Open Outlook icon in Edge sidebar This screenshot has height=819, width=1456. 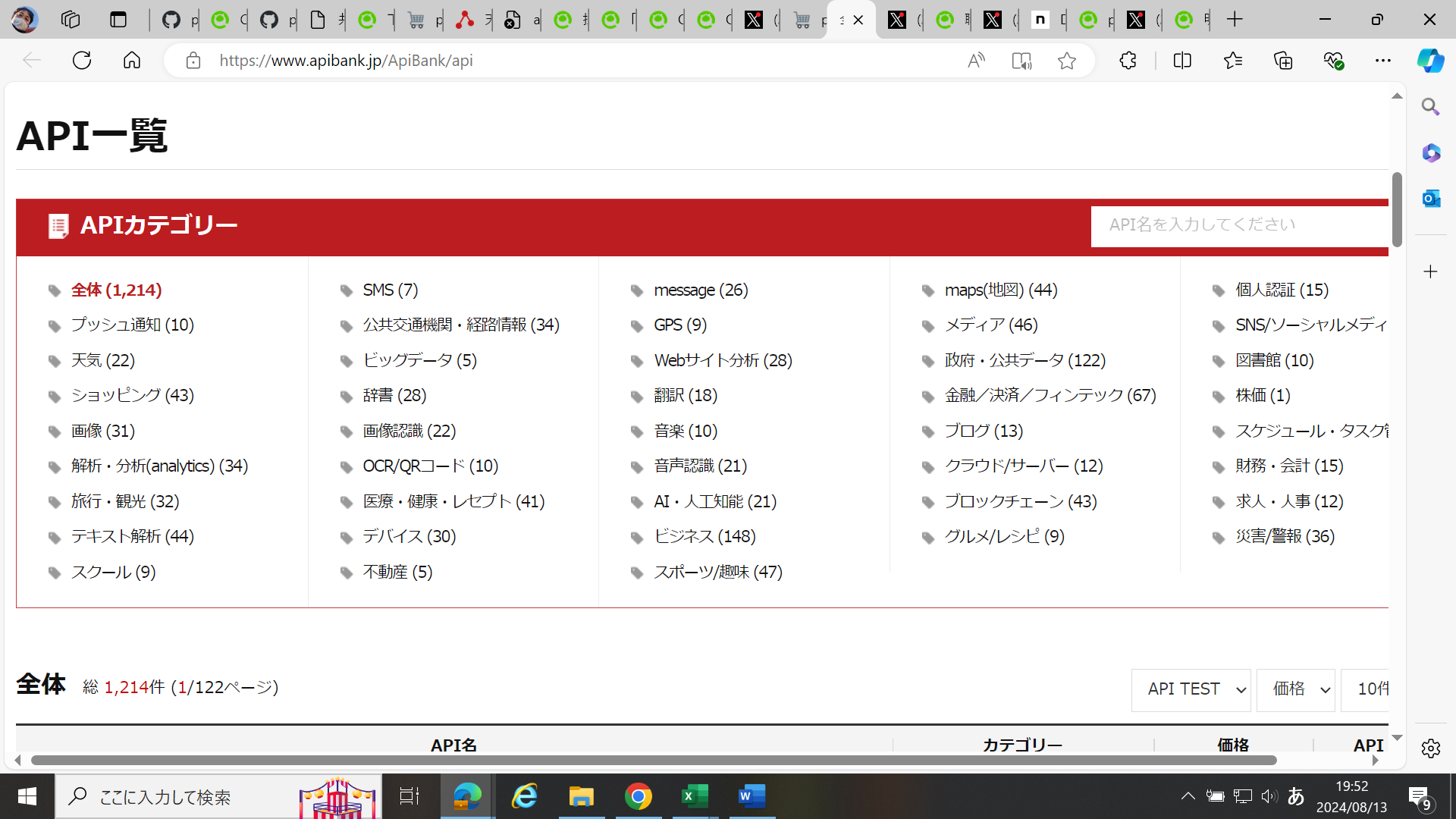(1431, 199)
